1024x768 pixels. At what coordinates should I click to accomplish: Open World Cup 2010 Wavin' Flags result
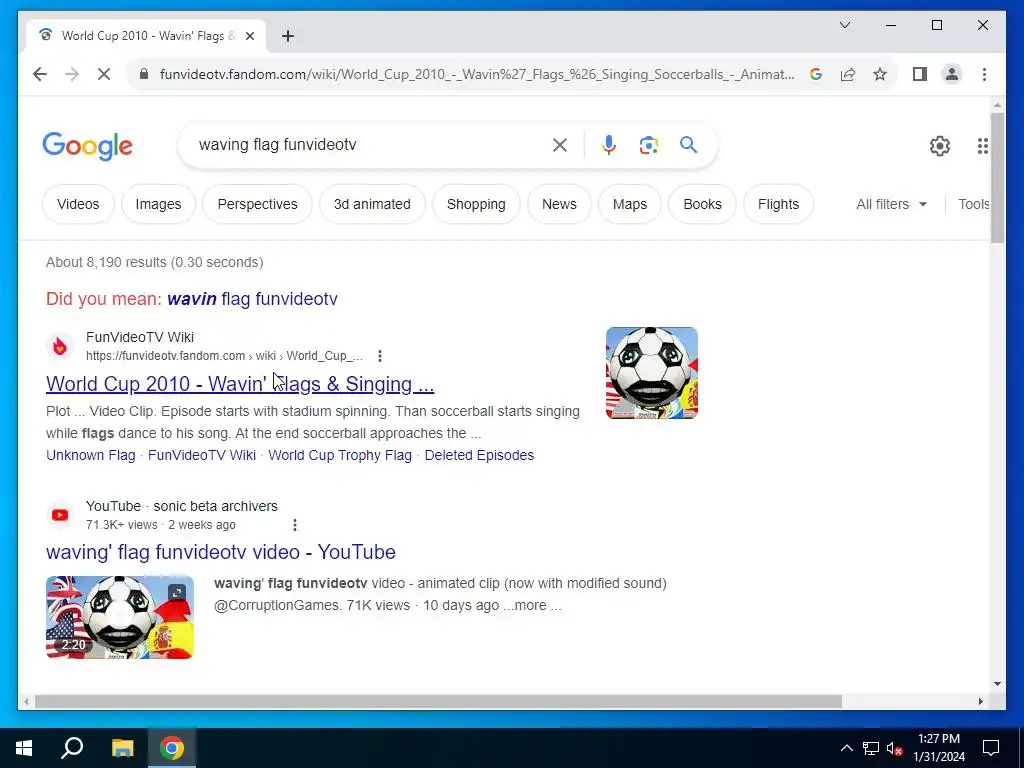pos(240,384)
